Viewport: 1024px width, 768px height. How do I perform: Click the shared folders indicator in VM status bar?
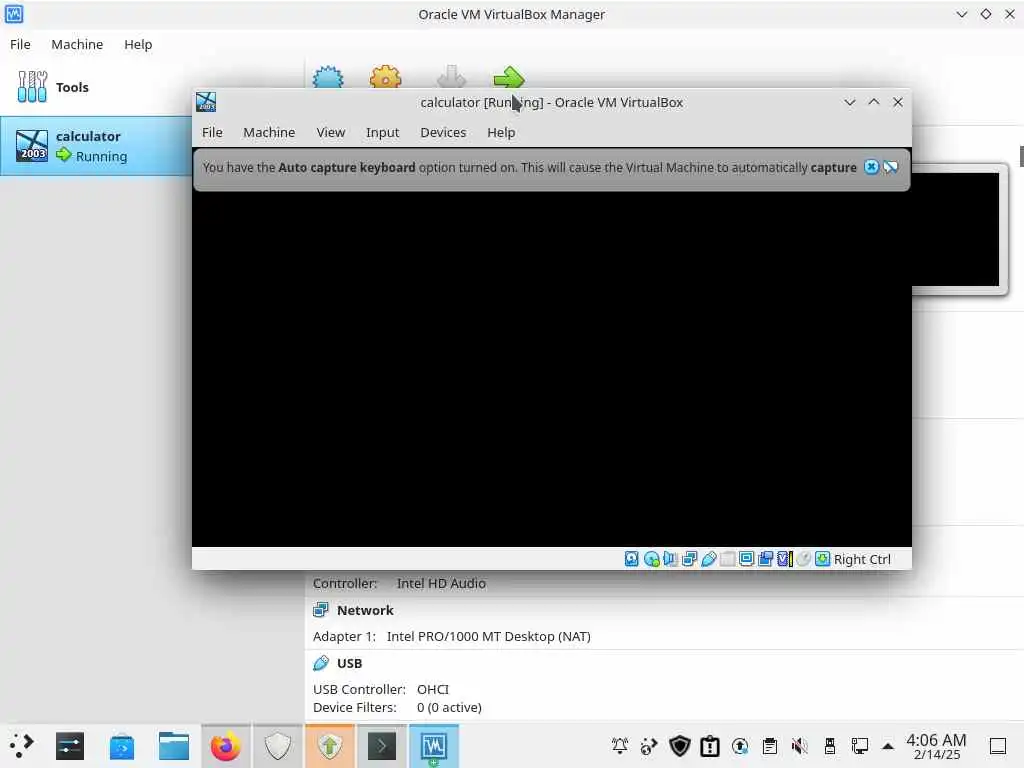tap(728, 559)
